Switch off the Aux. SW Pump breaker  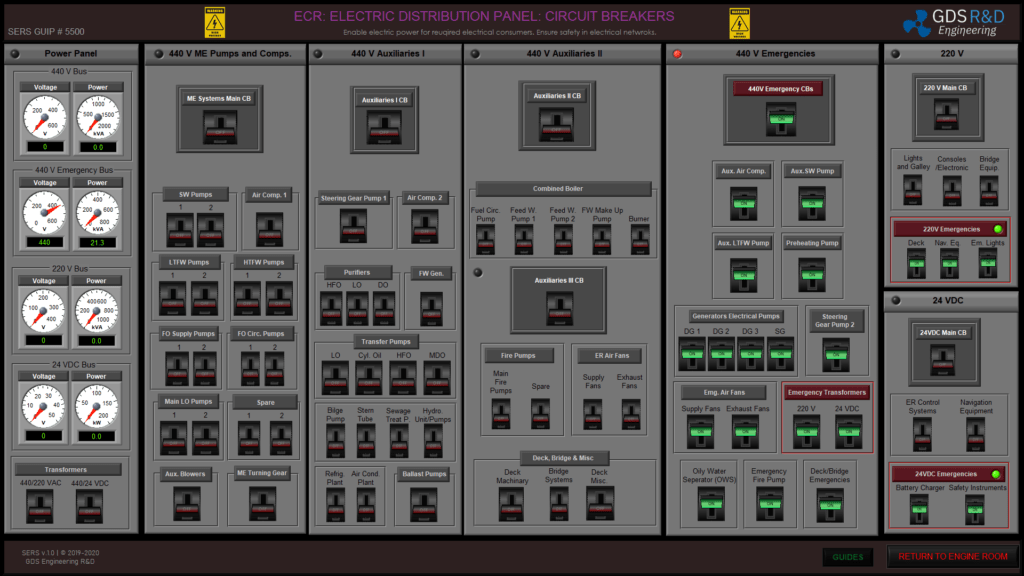coord(811,203)
